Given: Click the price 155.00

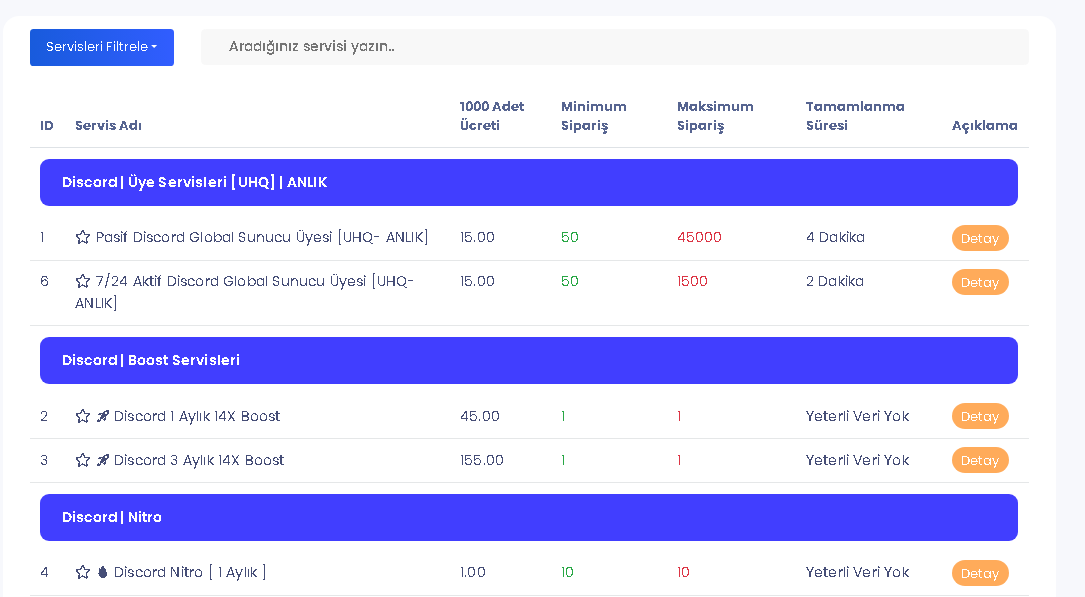Looking at the screenshot, I should point(482,460).
